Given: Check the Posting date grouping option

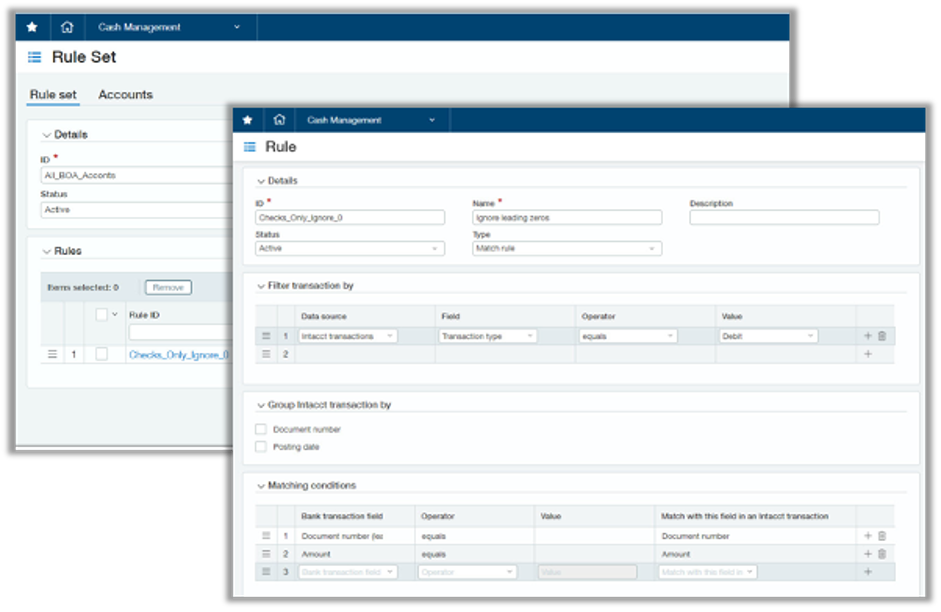Looking at the screenshot, I should coord(261,447).
